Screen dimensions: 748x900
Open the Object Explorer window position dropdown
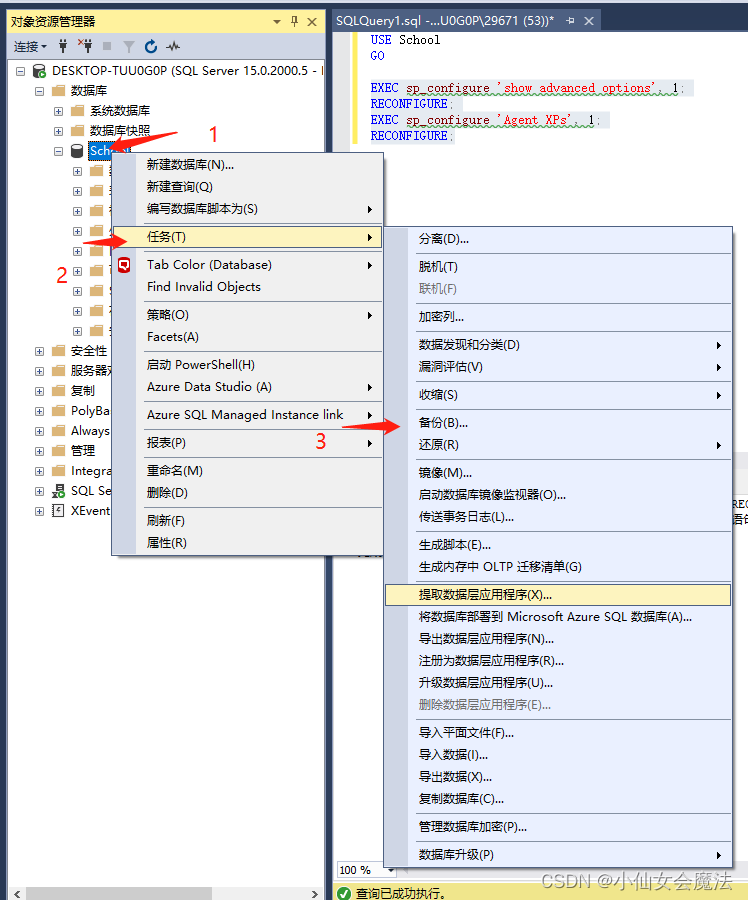(x=277, y=22)
